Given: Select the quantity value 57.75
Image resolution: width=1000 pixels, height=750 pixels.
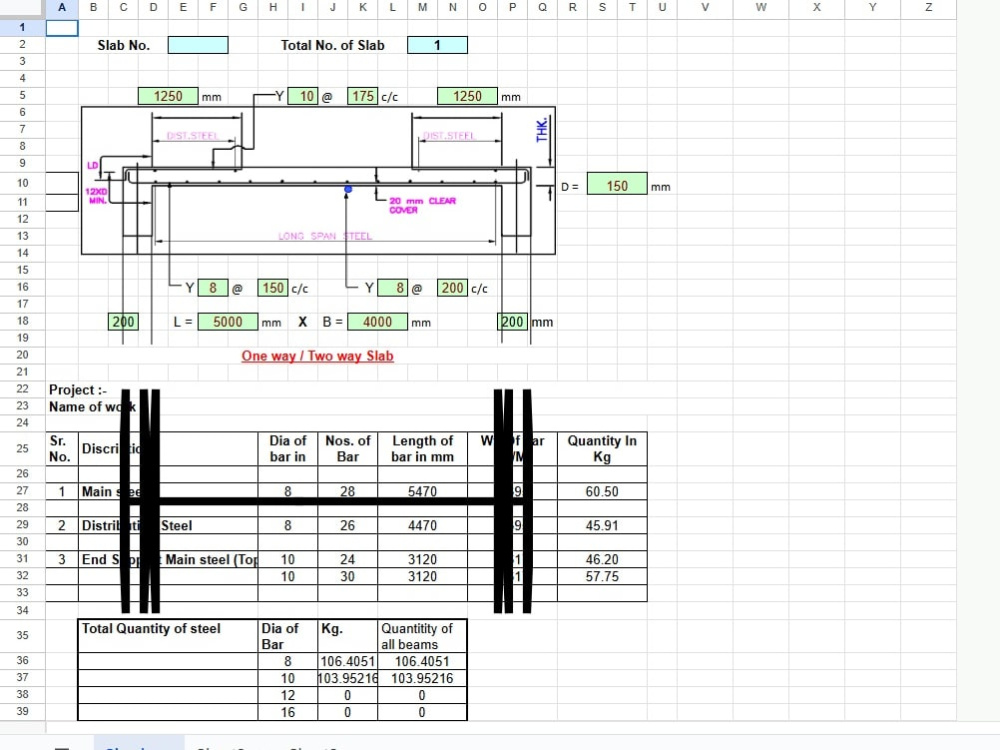Looking at the screenshot, I should tap(602, 577).
